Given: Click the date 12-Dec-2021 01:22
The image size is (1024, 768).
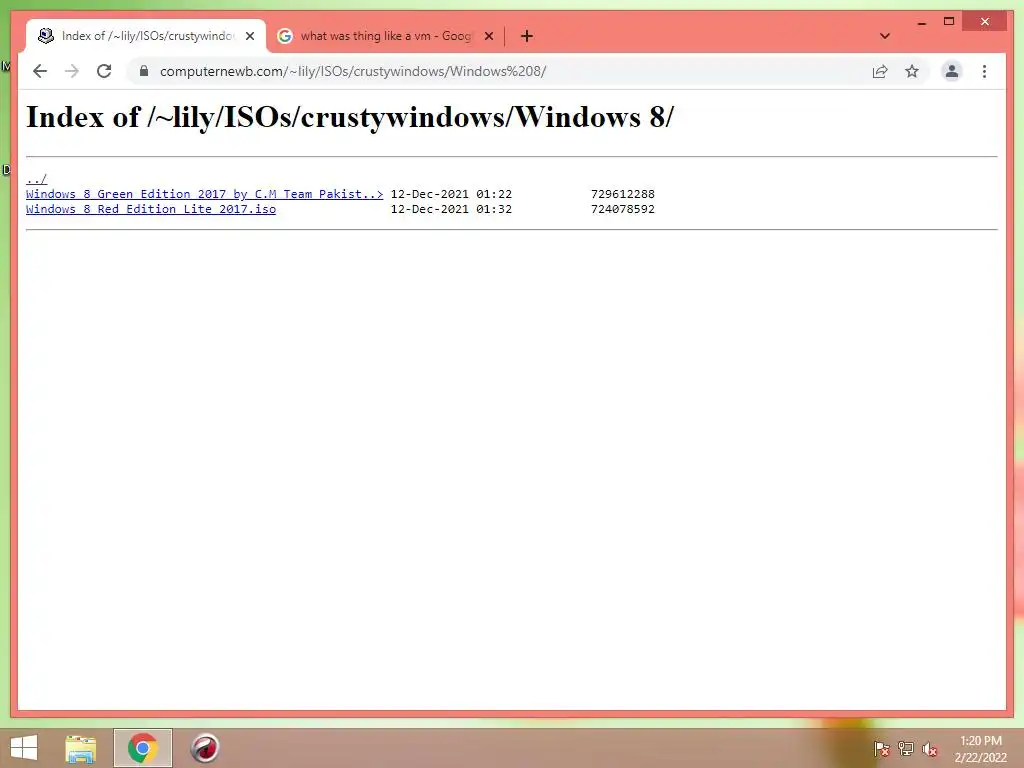Looking at the screenshot, I should click(451, 194).
